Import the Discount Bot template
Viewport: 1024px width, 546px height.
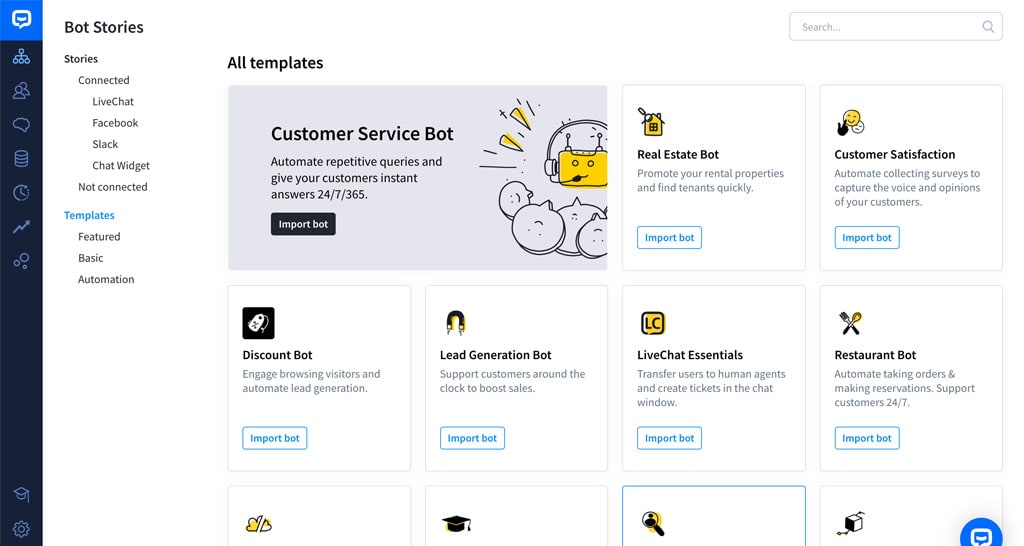point(274,438)
